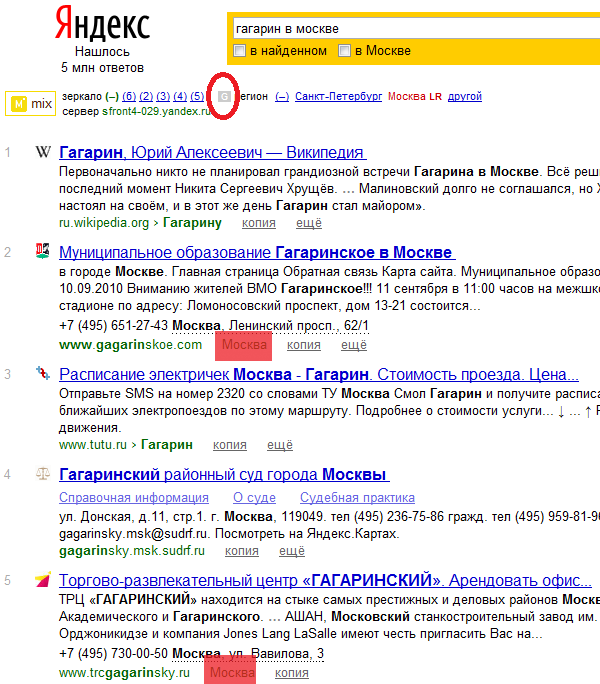Open 'Гагаринский районный суд города Москвы' result
600x684 pixels.
point(224,474)
